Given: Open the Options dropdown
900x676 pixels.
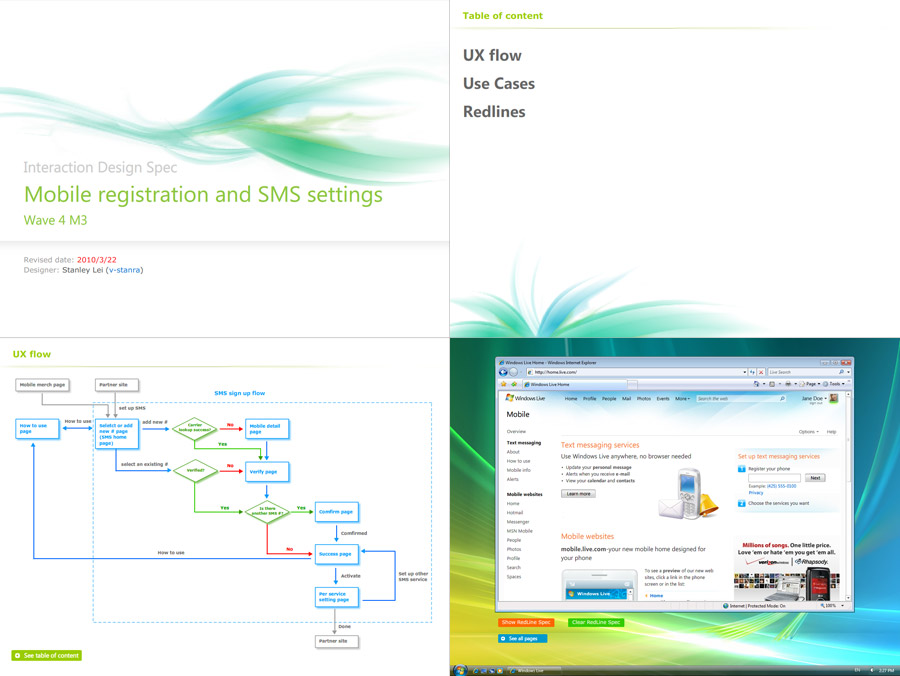Looking at the screenshot, I should [x=808, y=432].
